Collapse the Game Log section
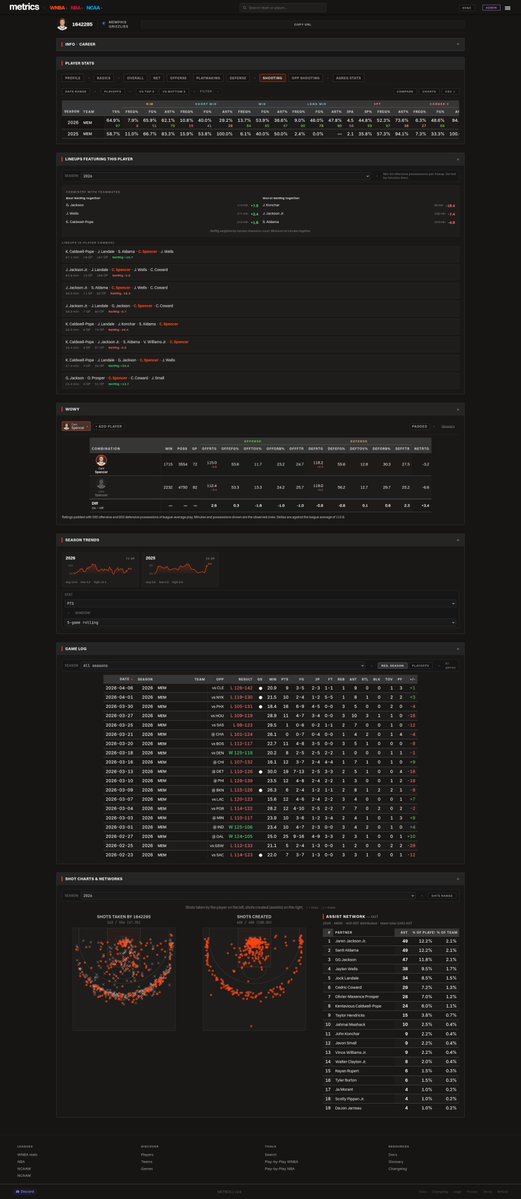Viewport: 521px width, 1199px height. pos(458,648)
